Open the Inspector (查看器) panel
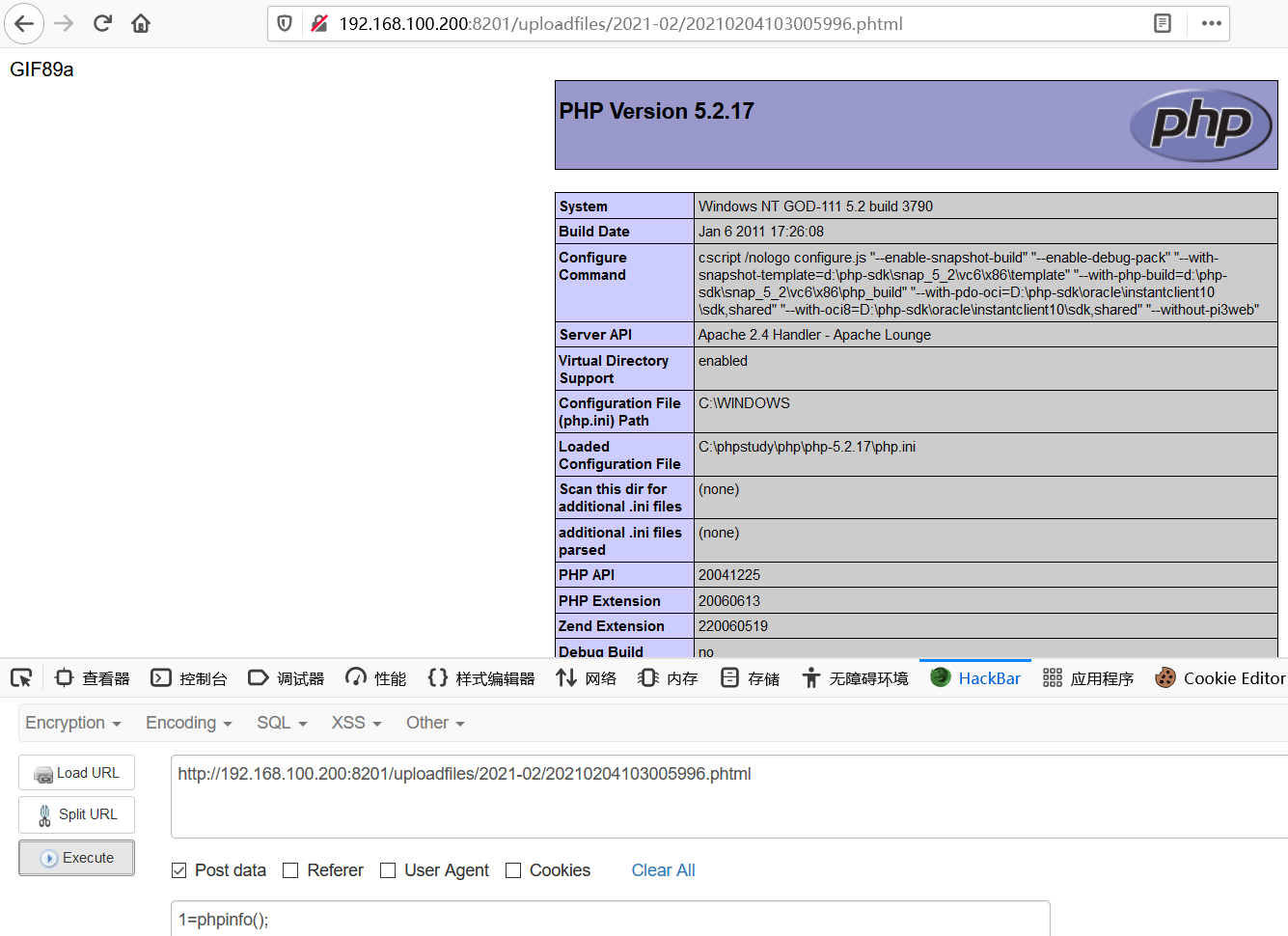 click(x=93, y=678)
